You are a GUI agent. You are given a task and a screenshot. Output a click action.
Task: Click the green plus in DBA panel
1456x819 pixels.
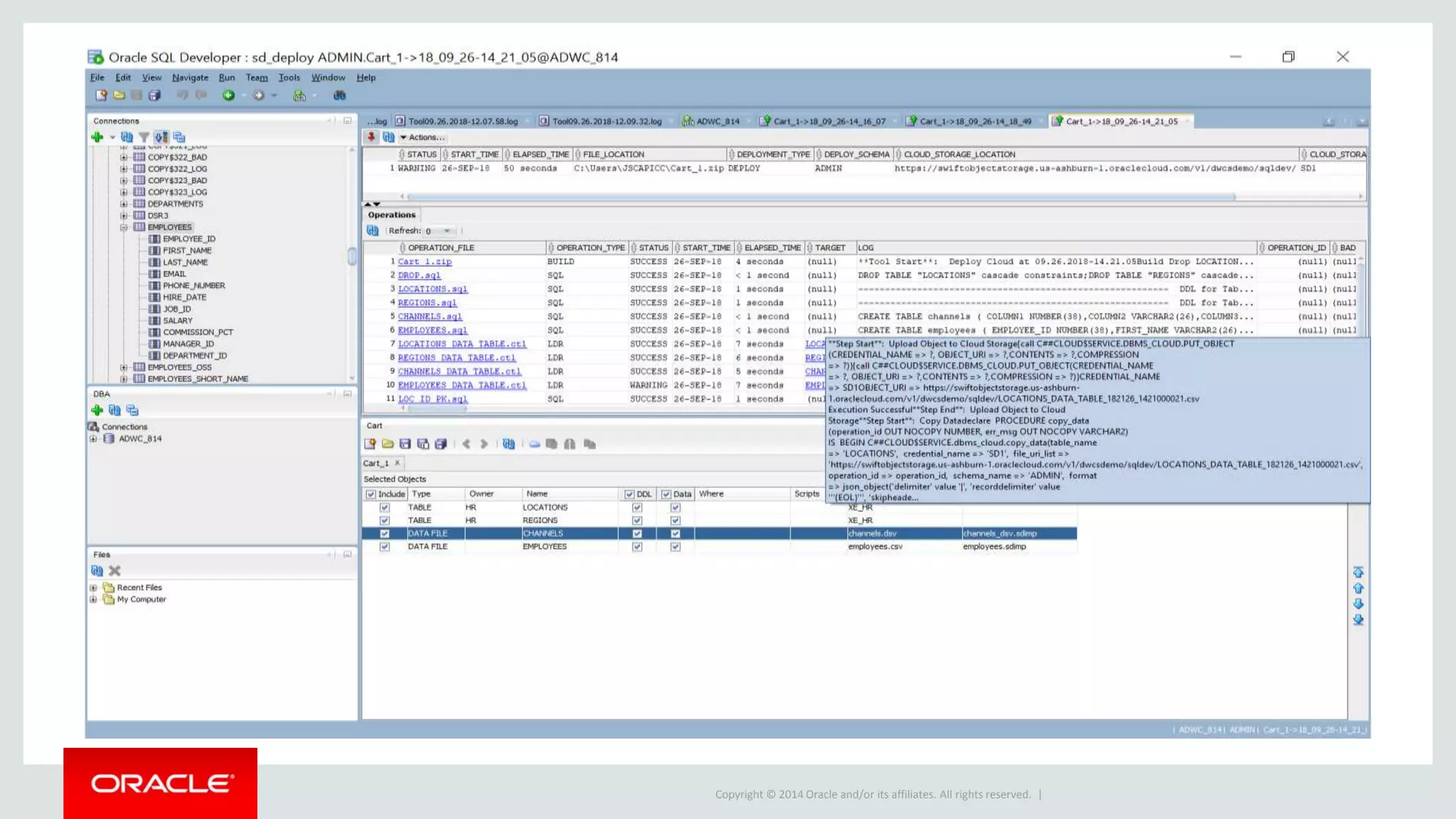(x=97, y=410)
